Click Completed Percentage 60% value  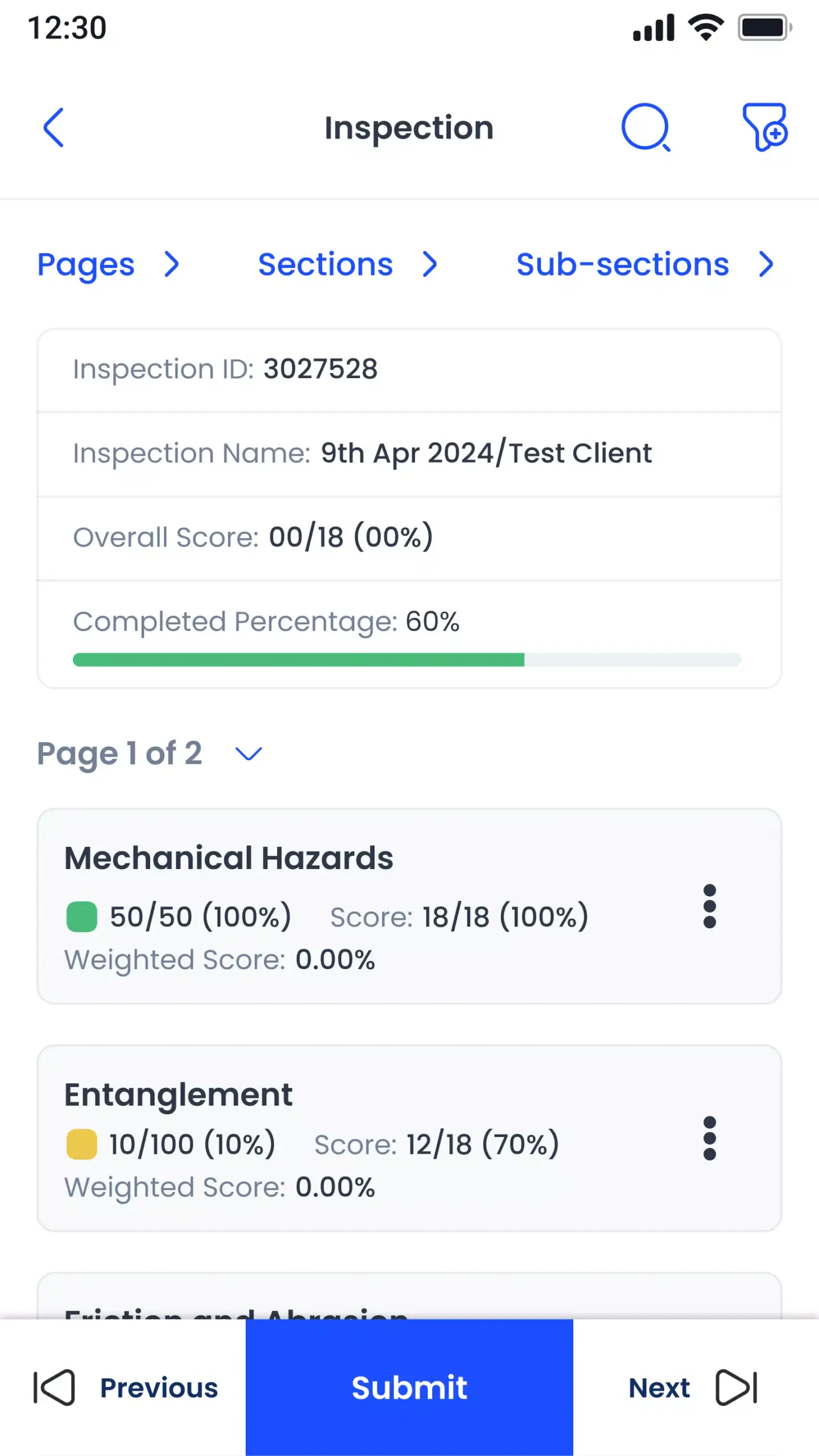pos(432,621)
